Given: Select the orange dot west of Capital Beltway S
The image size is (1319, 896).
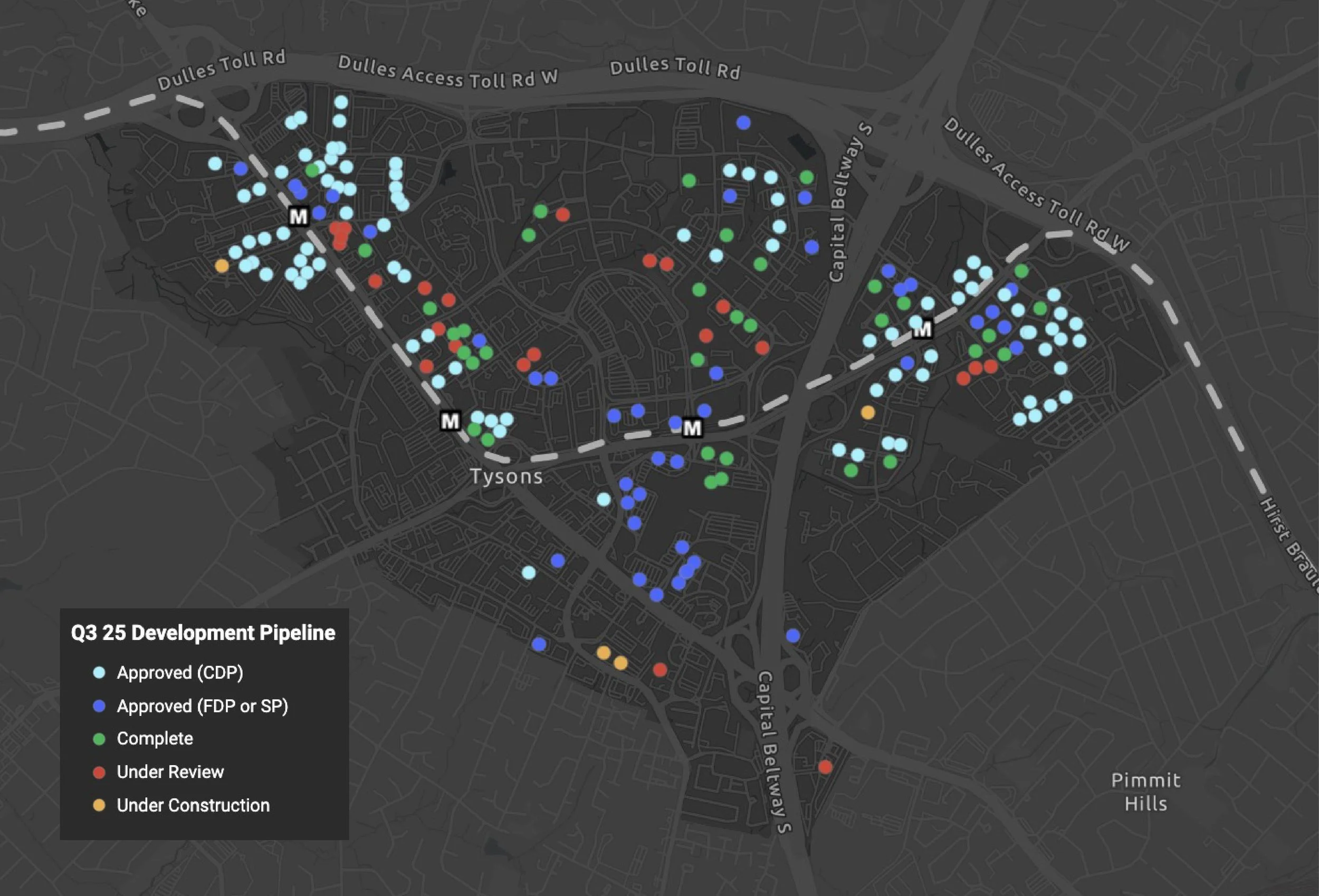Looking at the screenshot, I should click(x=868, y=412).
